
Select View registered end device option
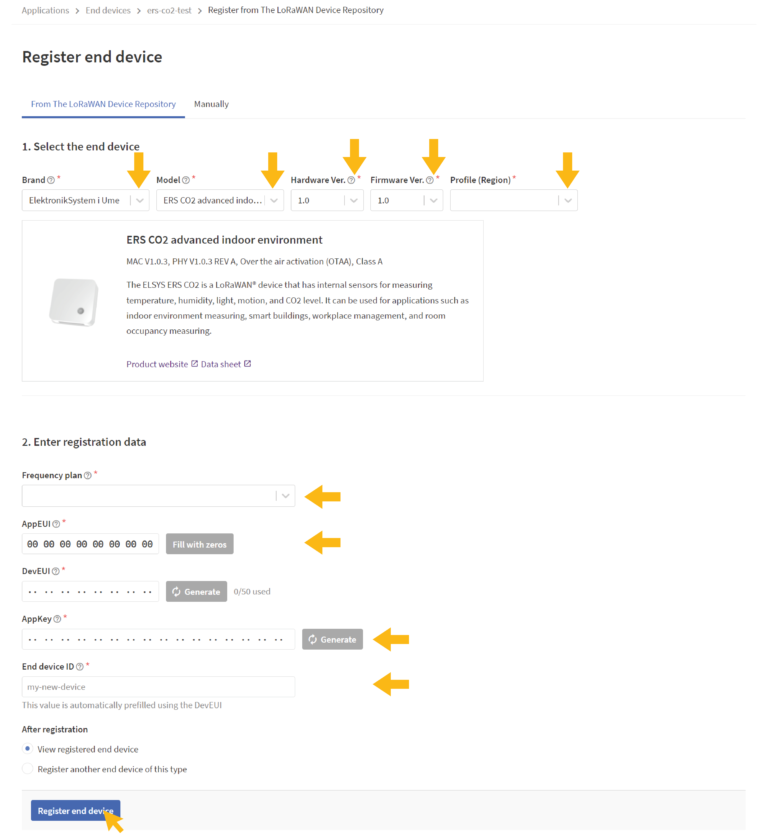coord(27,749)
